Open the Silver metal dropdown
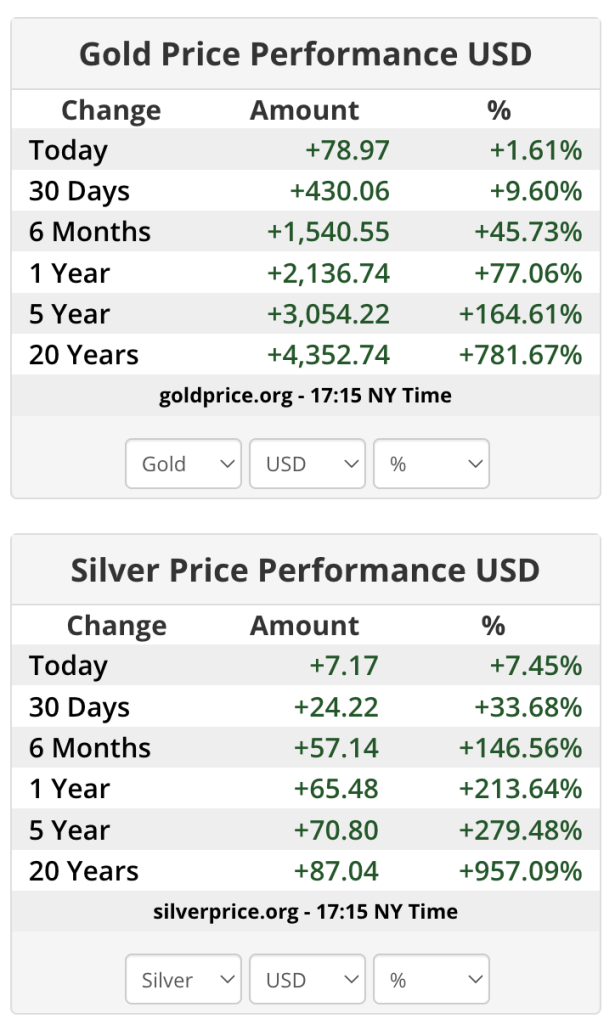The height and width of the screenshot is (1024, 615). pyautogui.click(x=183, y=980)
